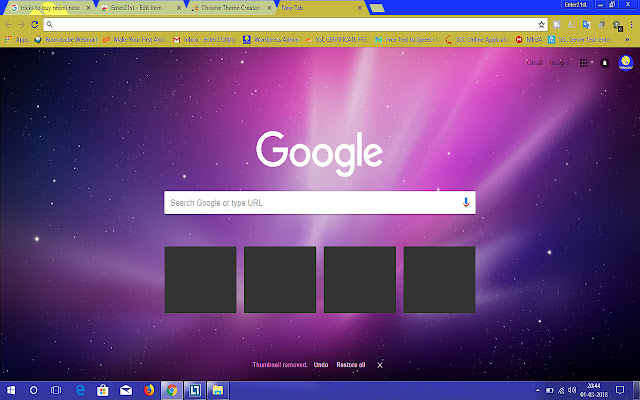This screenshot has width=640, height=400.
Task: Open the battery status icon
Action: click(x=550, y=391)
